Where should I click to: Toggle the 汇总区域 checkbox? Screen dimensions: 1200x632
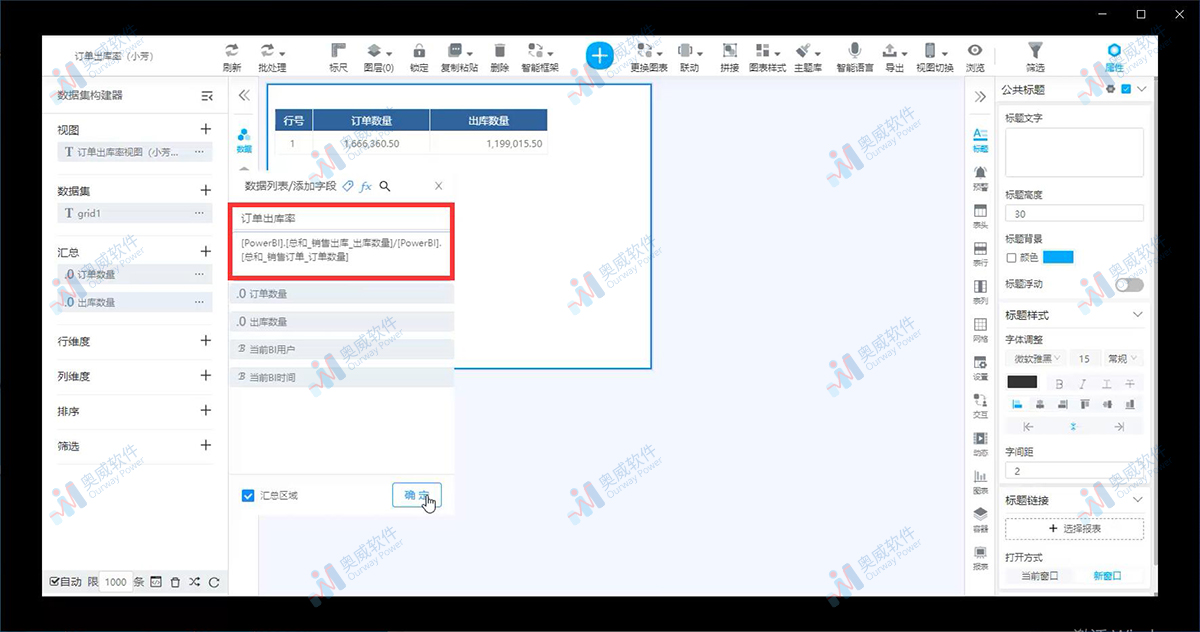[x=248, y=495]
